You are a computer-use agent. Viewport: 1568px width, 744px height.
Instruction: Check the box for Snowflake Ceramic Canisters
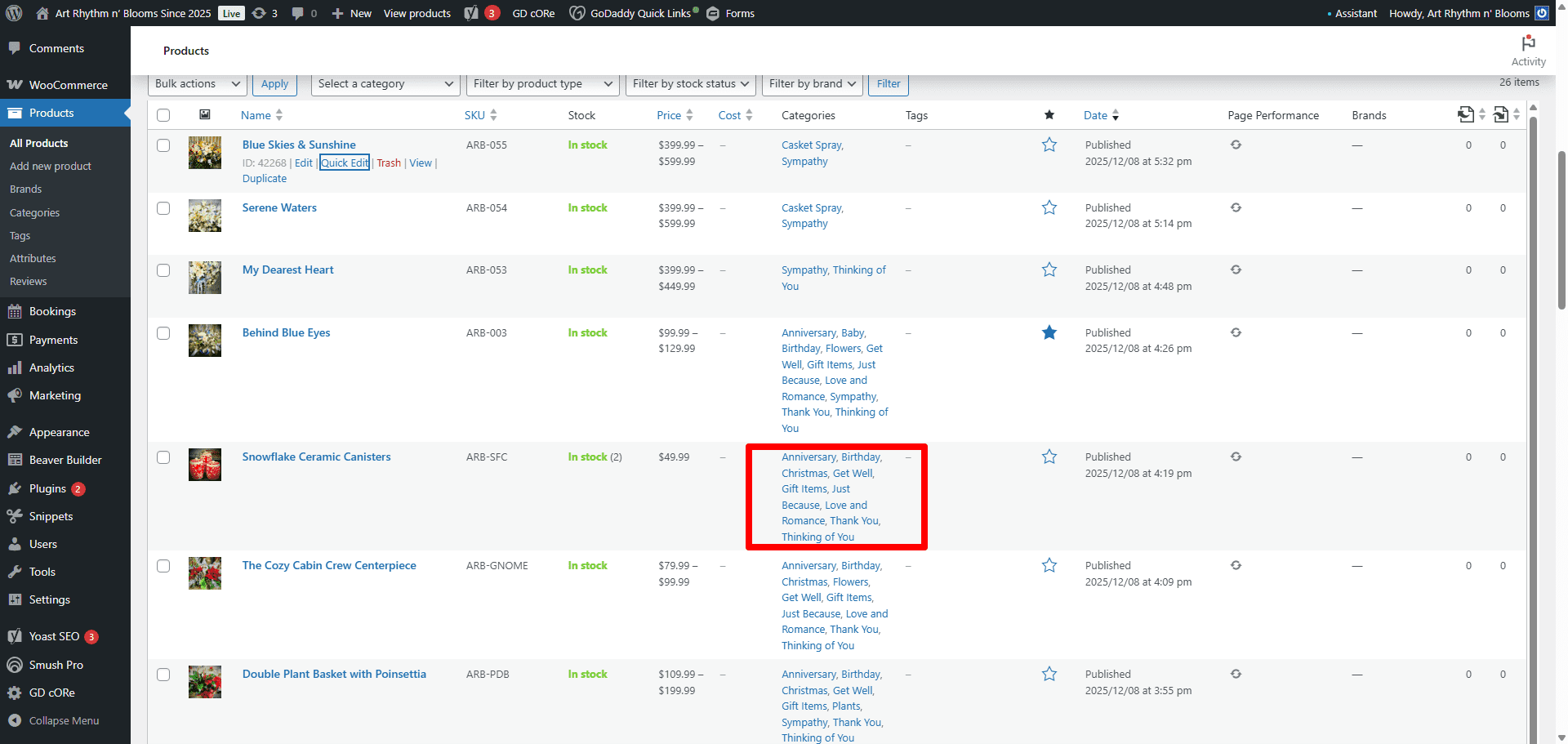(x=163, y=457)
